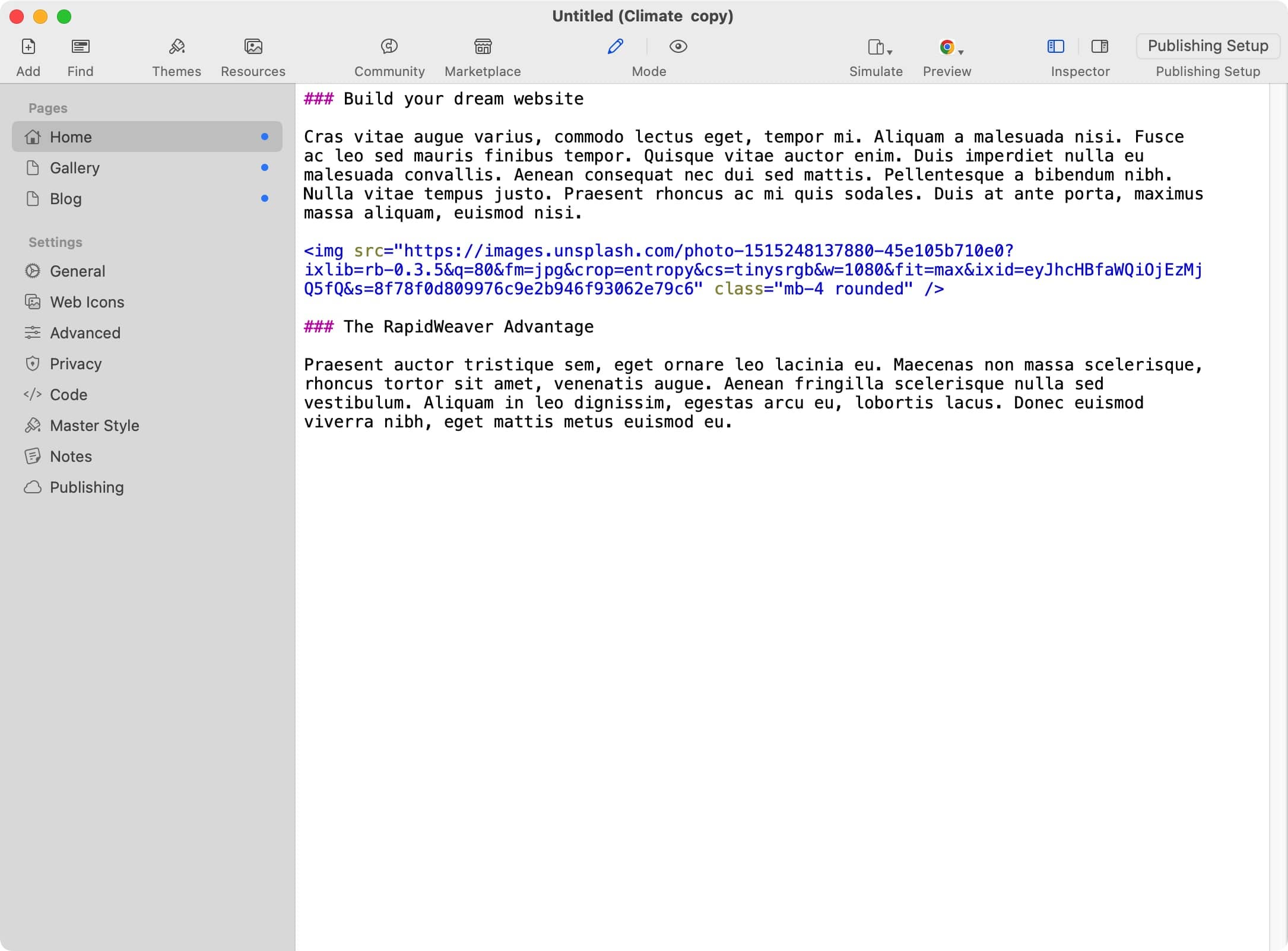This screenshot has height=951, width=1288.
Task: Open the Preview browser dropdown
Action: (951, 47)
